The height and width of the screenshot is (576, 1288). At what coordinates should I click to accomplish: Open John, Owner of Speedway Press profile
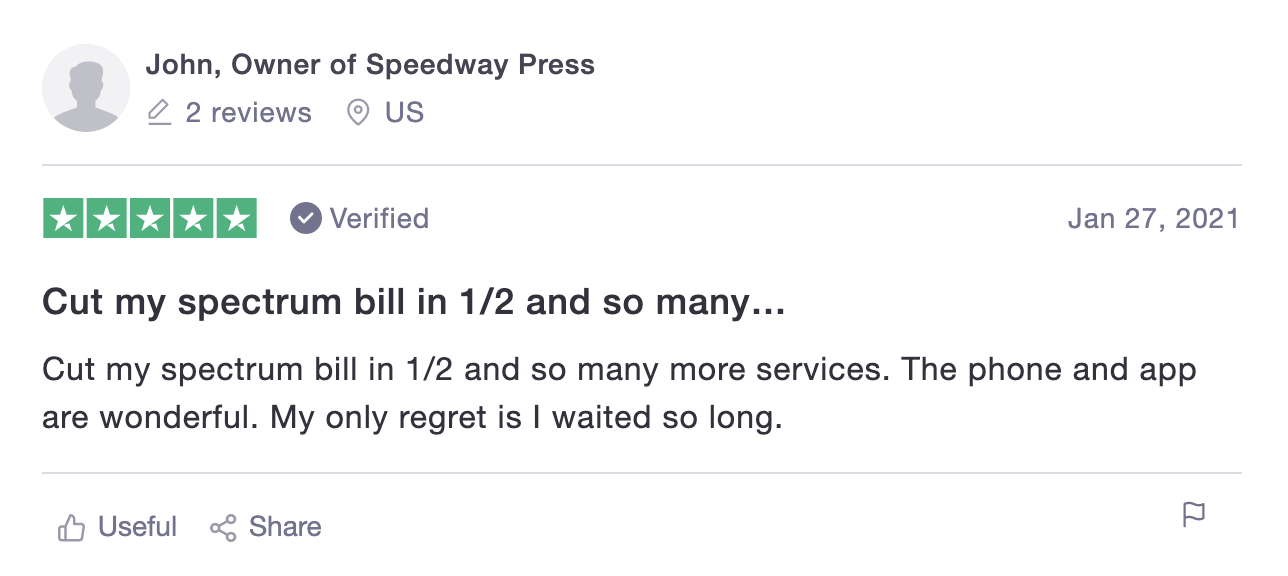(370, 65)
